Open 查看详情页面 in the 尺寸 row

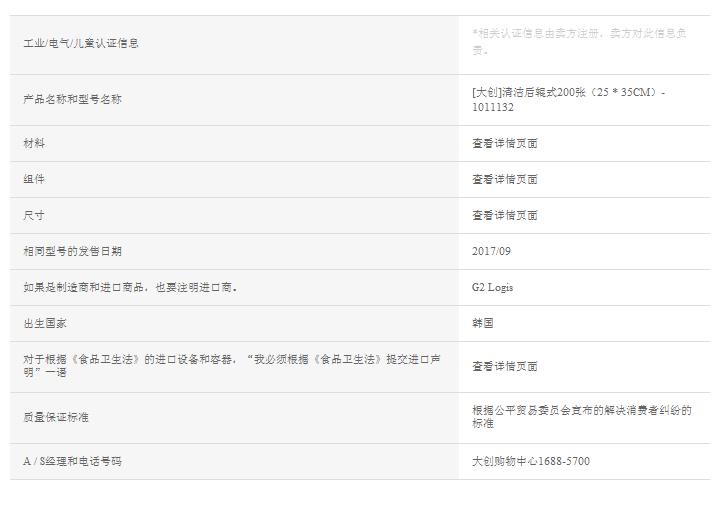(x=505, y=215)
